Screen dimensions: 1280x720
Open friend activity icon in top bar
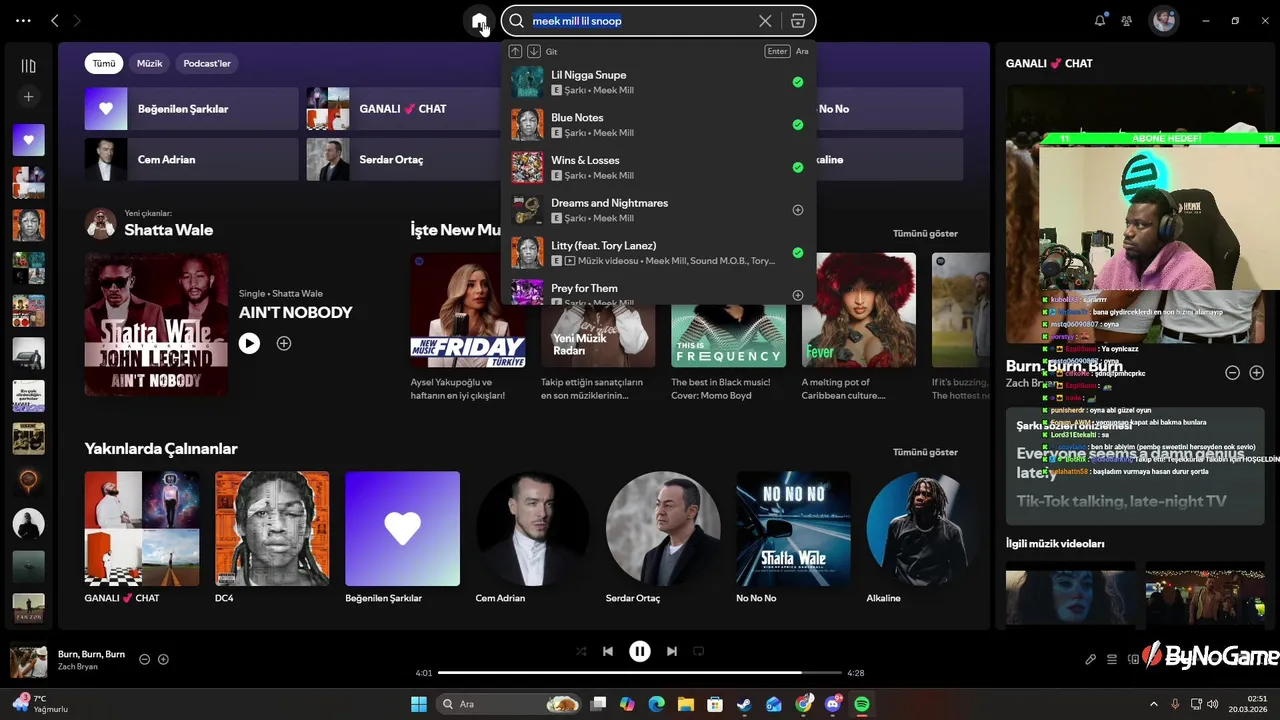click(x=1127, y=21)
